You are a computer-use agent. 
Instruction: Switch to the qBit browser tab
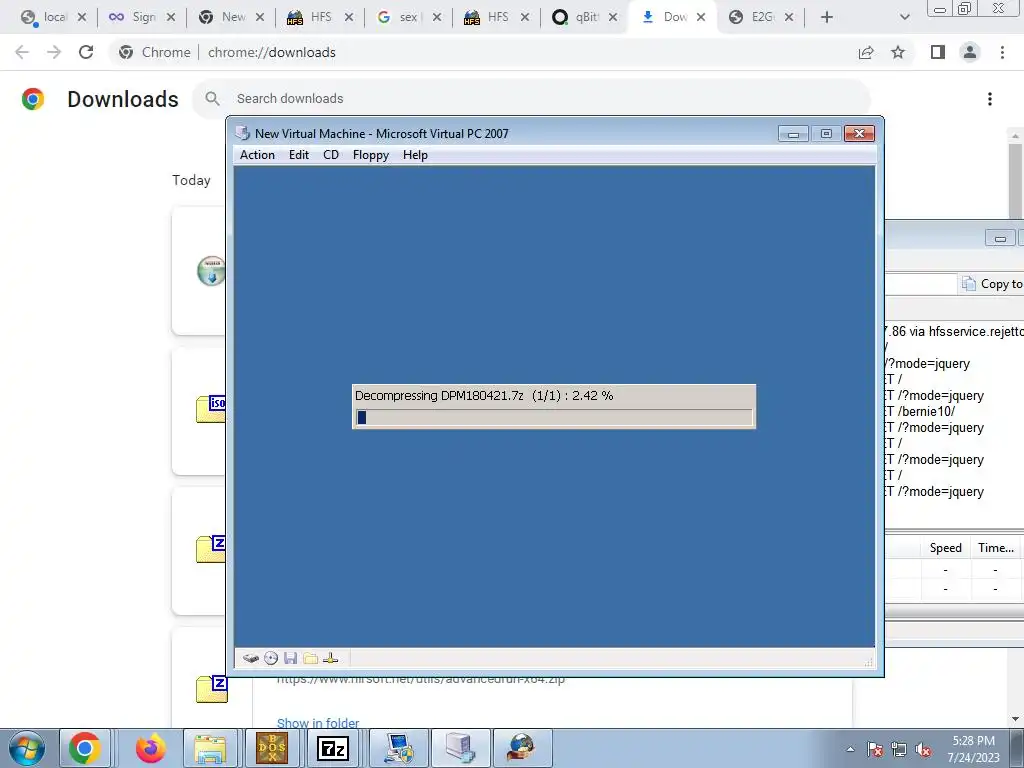(x=584, y=17)
